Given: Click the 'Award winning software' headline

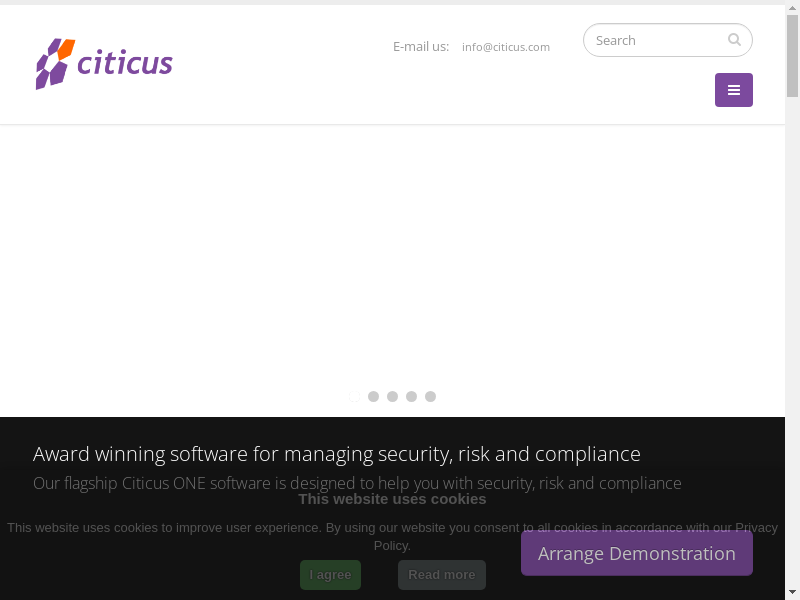Looking at the screenshot, I should coord(336,454).
